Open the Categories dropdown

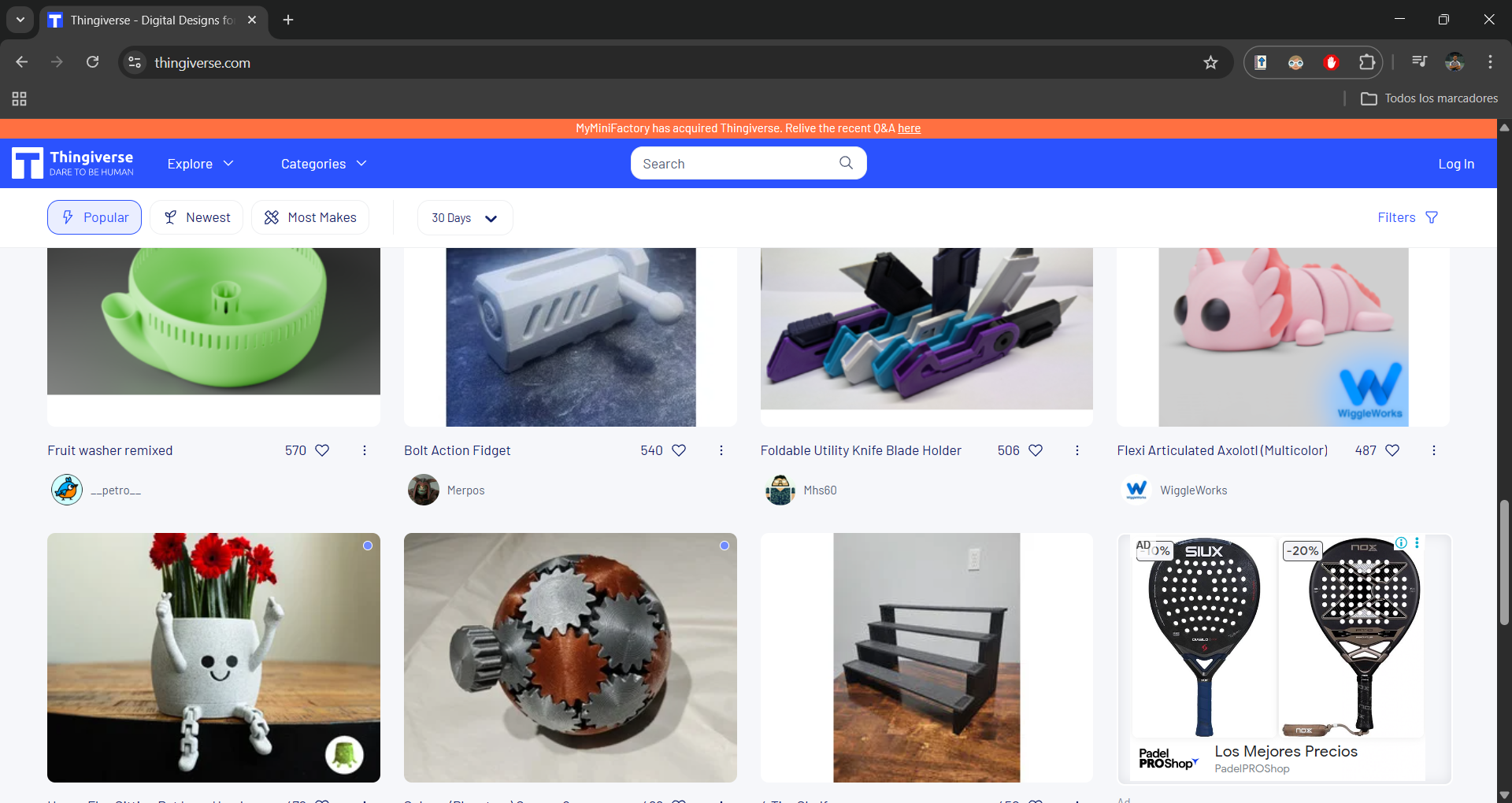pos(323,164)
